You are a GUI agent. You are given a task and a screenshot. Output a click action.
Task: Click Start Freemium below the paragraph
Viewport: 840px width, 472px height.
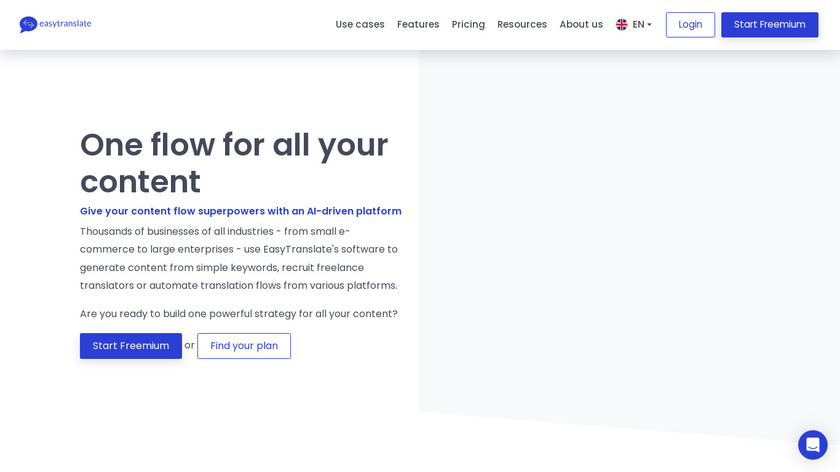pos(131,346)
